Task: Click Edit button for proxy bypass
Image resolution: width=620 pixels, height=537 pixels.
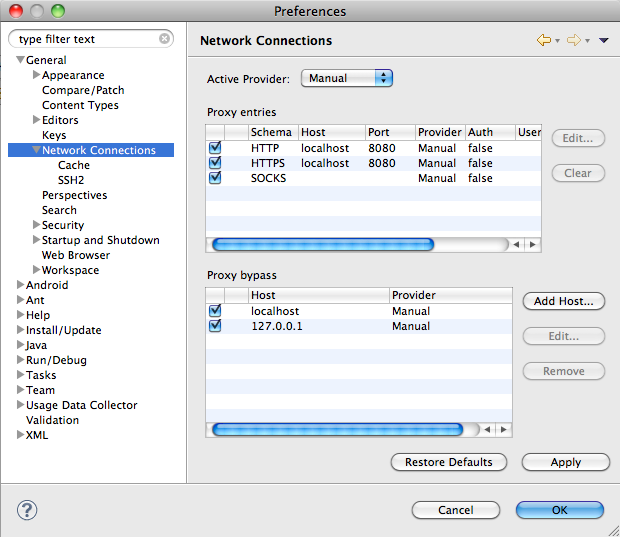Action: click(x=564, y=336)
